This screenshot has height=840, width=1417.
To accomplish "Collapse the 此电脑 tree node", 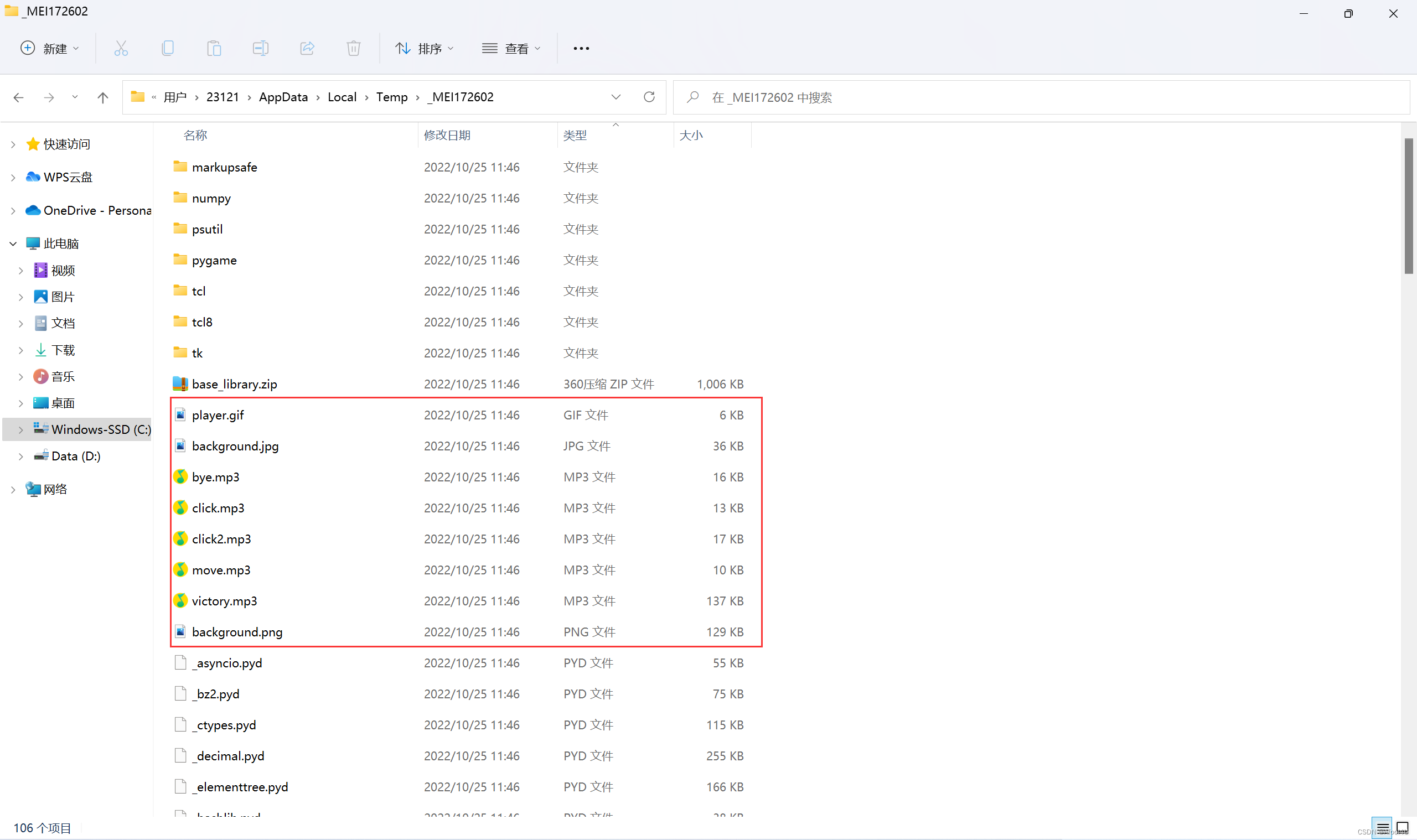I will [13, 244].
